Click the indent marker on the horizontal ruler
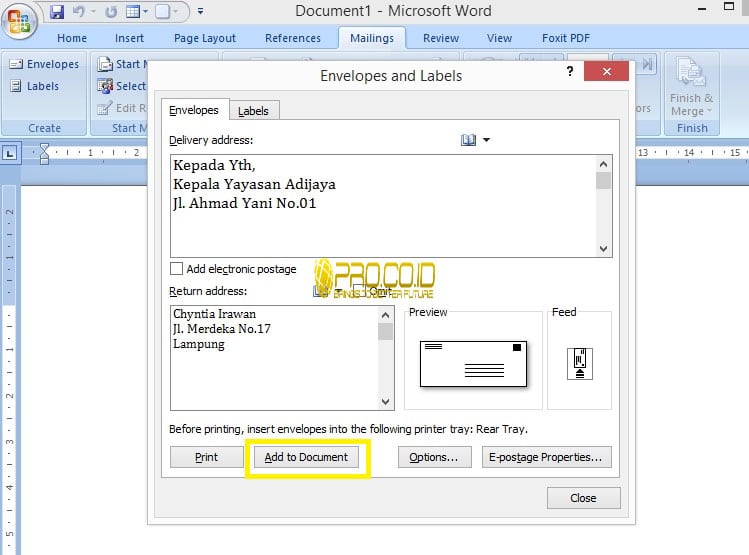Viewport: 749px width, 555px height. click(44, 154)
